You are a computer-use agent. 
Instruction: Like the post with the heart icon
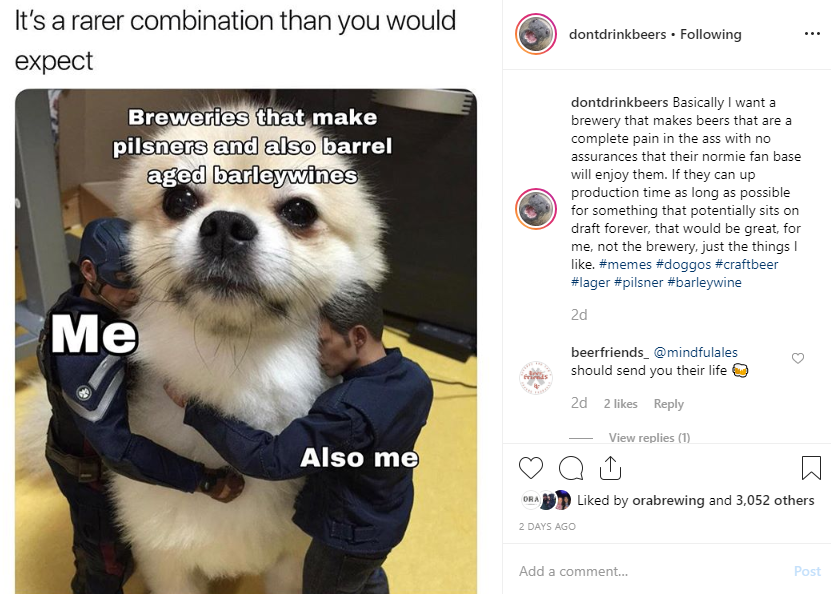531,468
